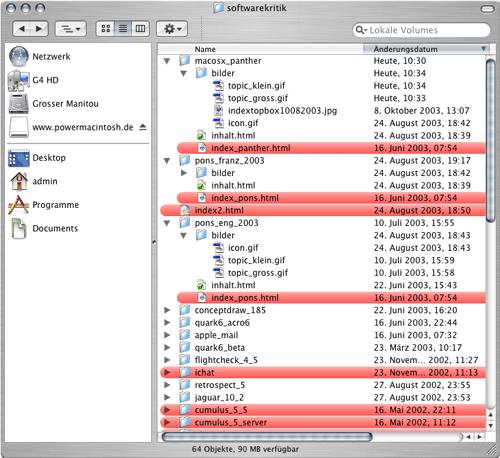Switch to icon view

coord(106,29)
